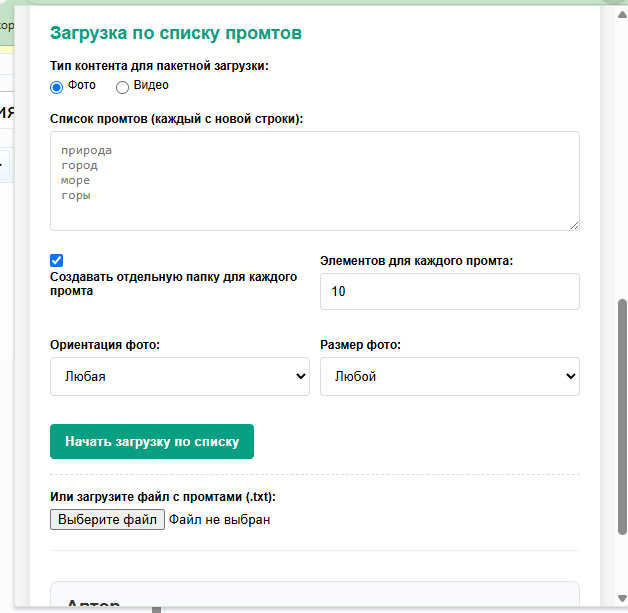Click the "Тип контента для пакетной загрузки" label

(159, 66)
